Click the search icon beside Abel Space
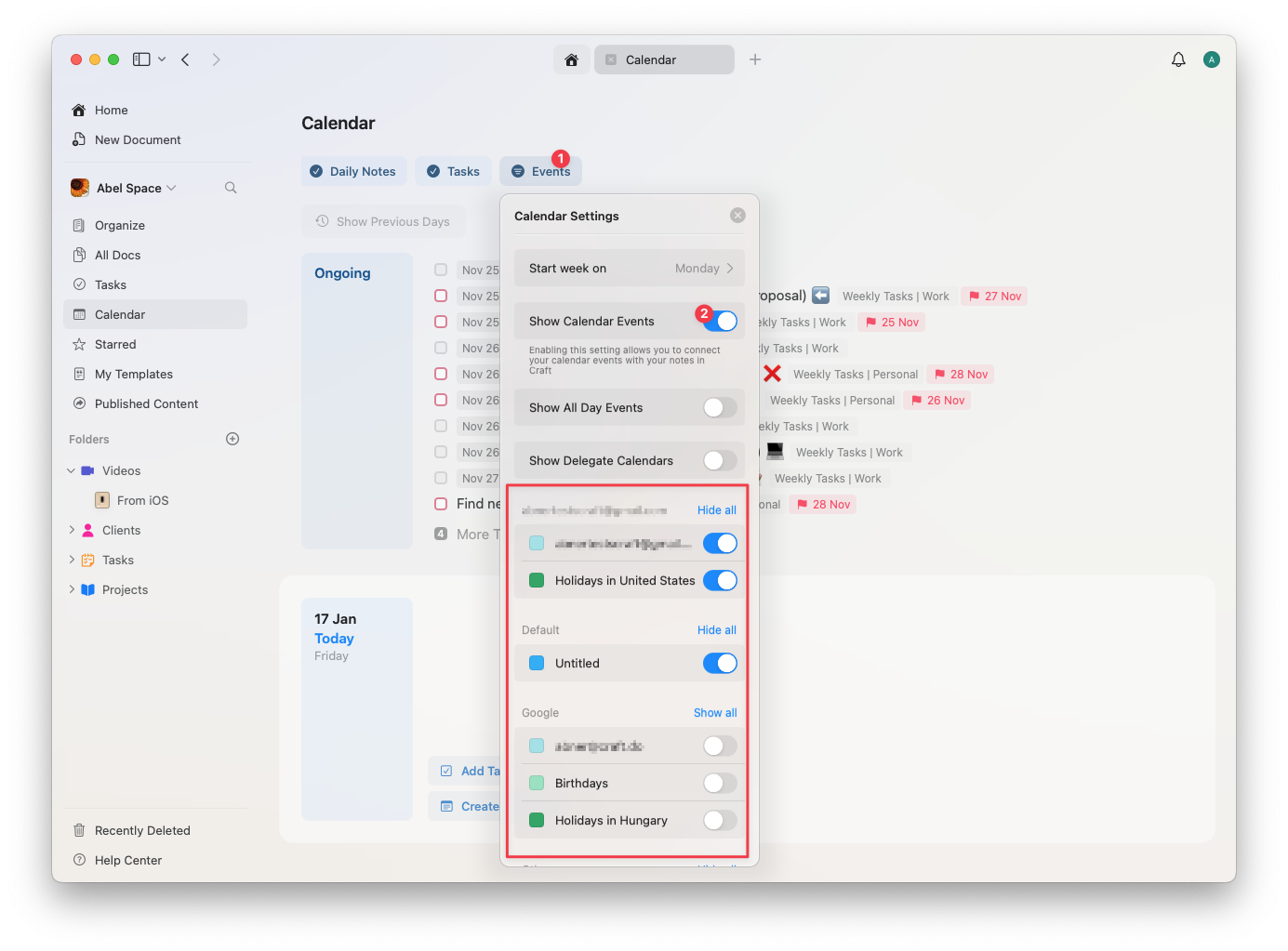The height and width of the screenshot is (951, 1288). 230,187
